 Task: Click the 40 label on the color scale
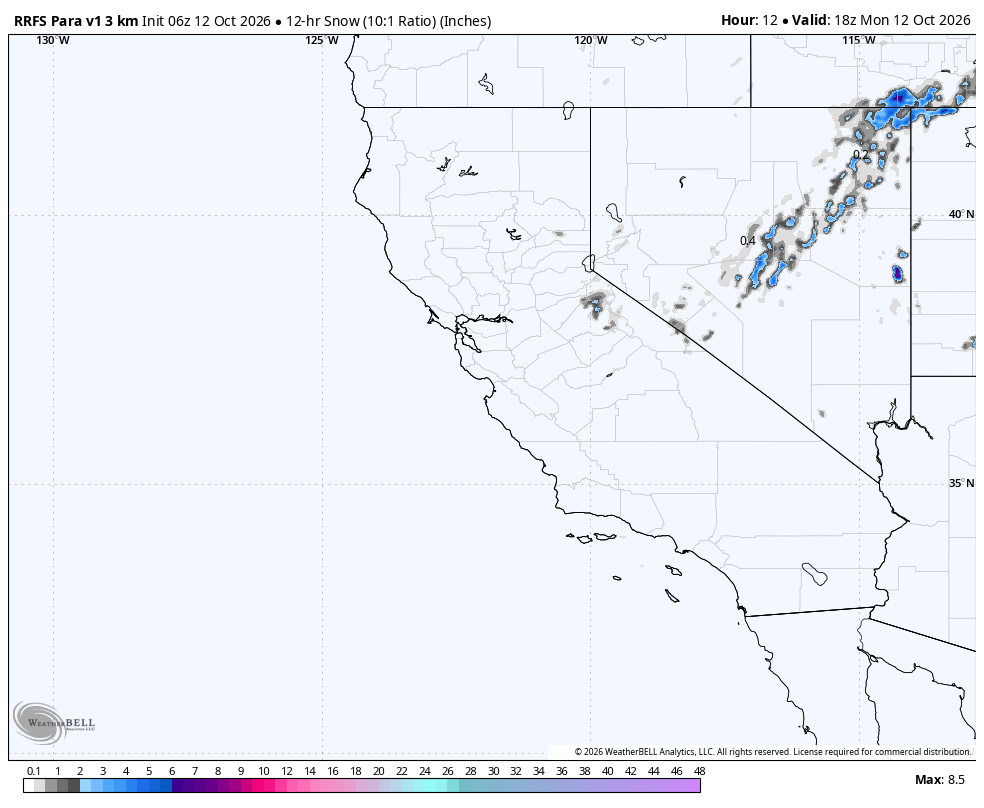pyautogui.click(x=607, y=772)
